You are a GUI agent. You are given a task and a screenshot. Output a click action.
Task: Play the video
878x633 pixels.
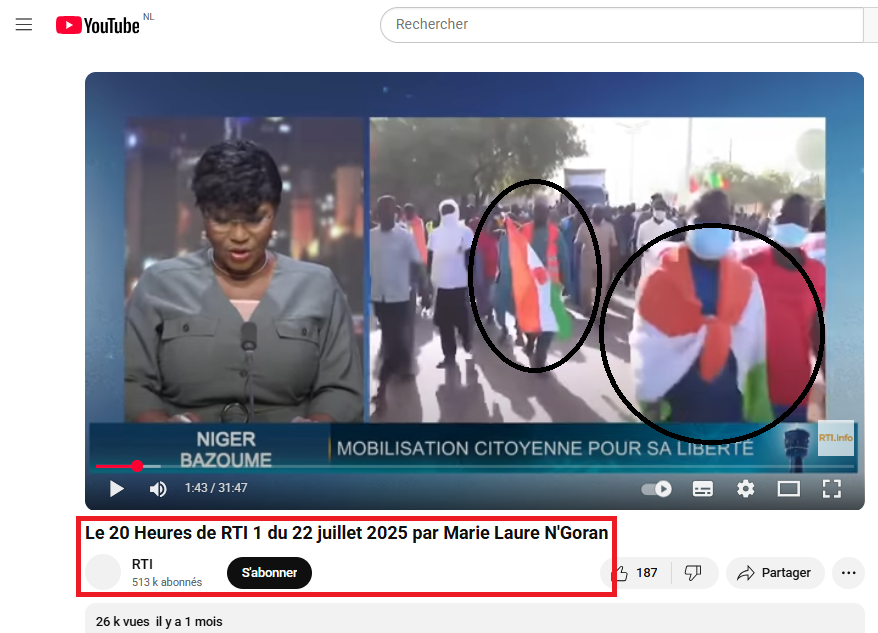pyautogui.click(x=117, y=488)
